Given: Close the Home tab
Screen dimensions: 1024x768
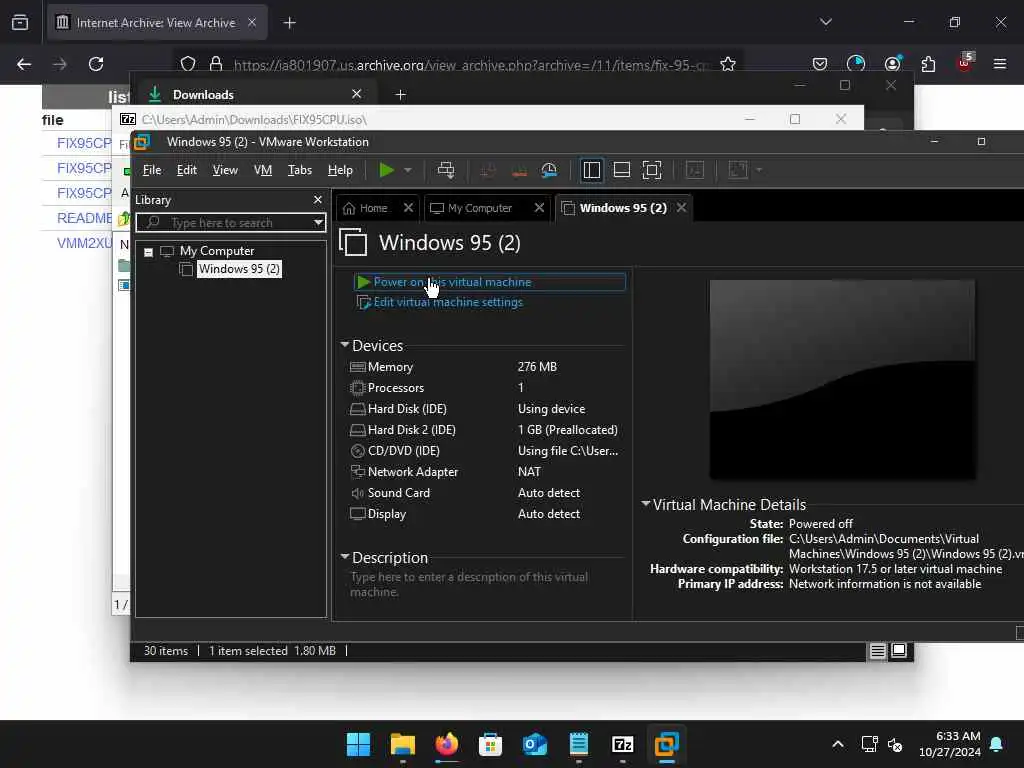Looking at the screenshot, I should 408,208.
